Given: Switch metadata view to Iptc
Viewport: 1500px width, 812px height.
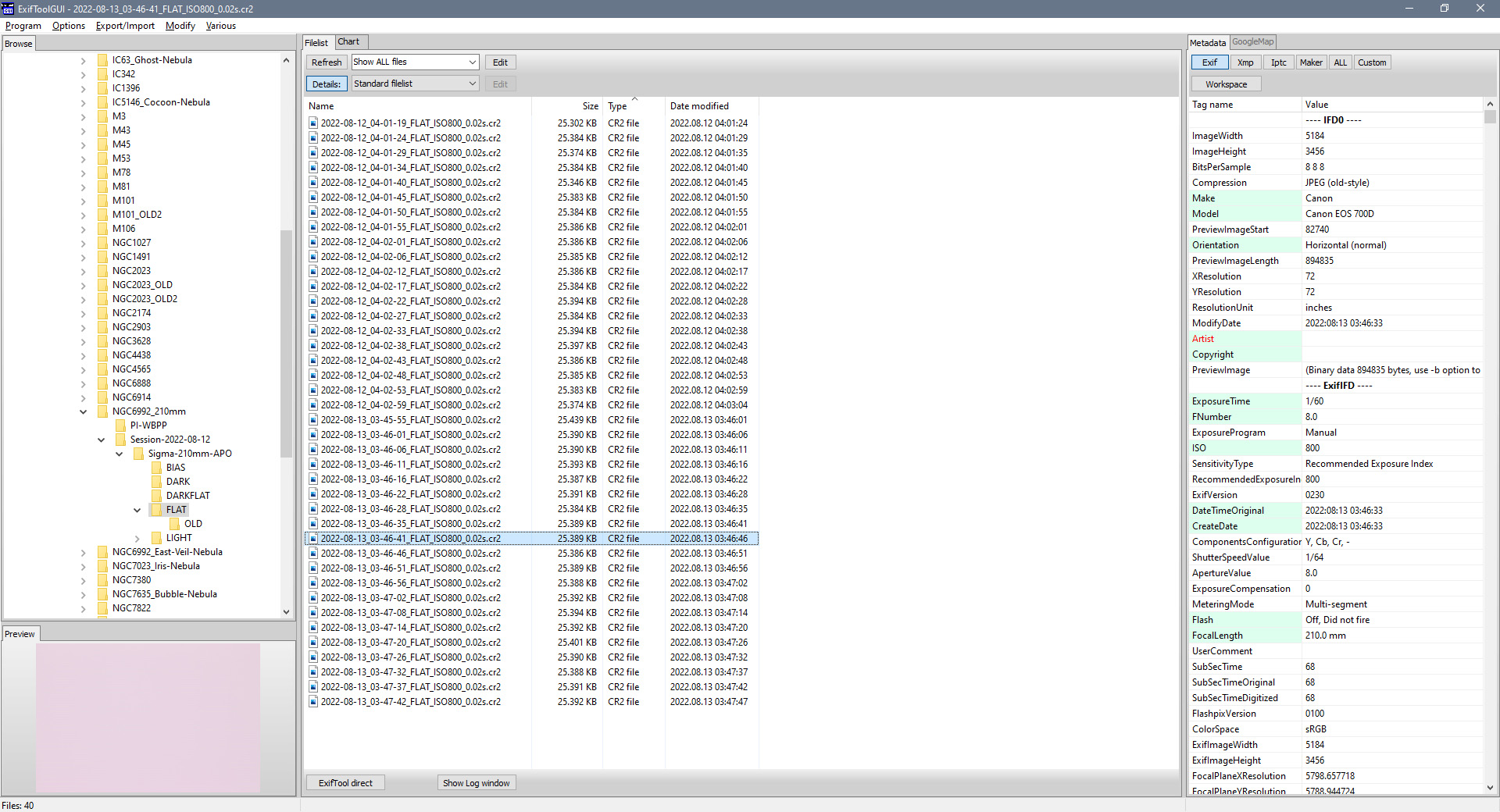Looking at the screenshot, I should (1278, 62).
